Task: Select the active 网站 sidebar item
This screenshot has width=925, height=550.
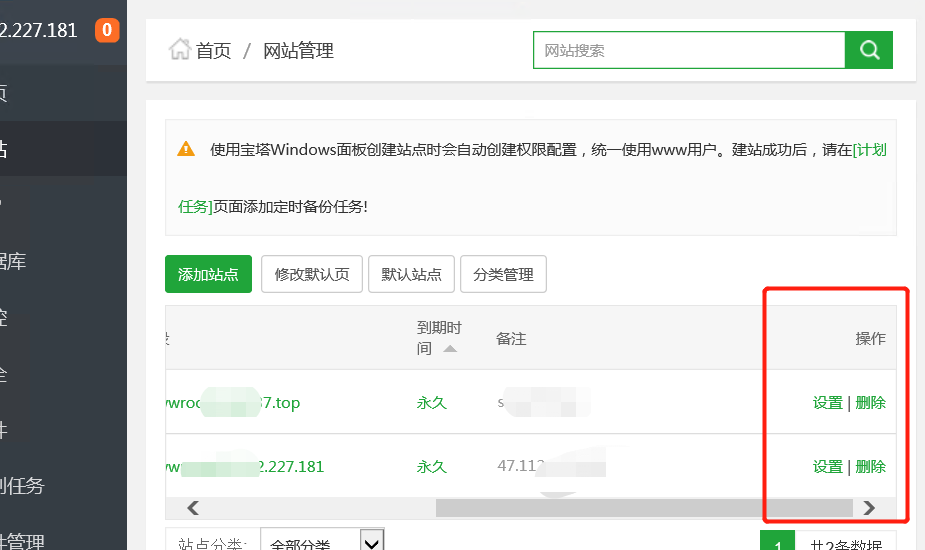Action: click(63, 149)
